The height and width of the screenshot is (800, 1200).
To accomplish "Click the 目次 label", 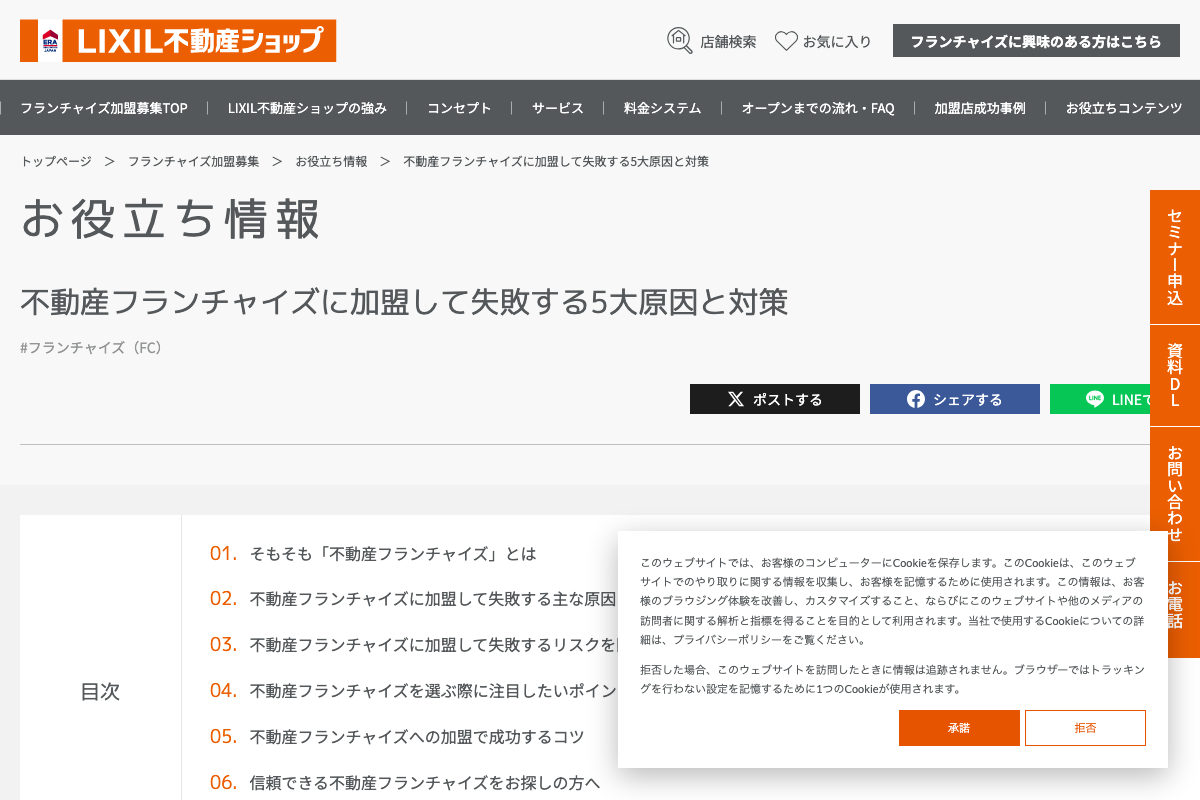I will [x=100, y=691].
